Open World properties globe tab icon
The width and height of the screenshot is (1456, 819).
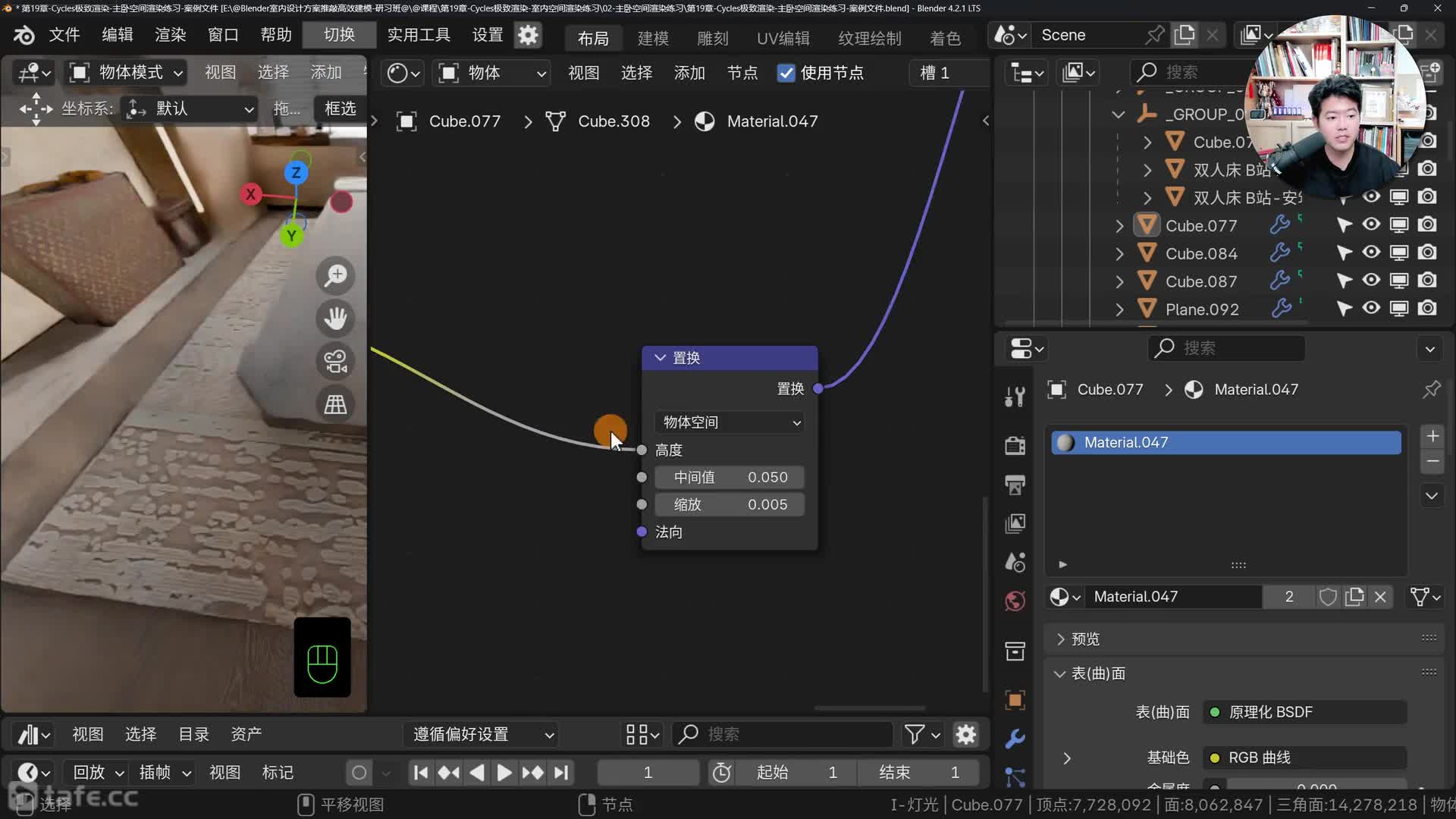tap(1015, 601)
